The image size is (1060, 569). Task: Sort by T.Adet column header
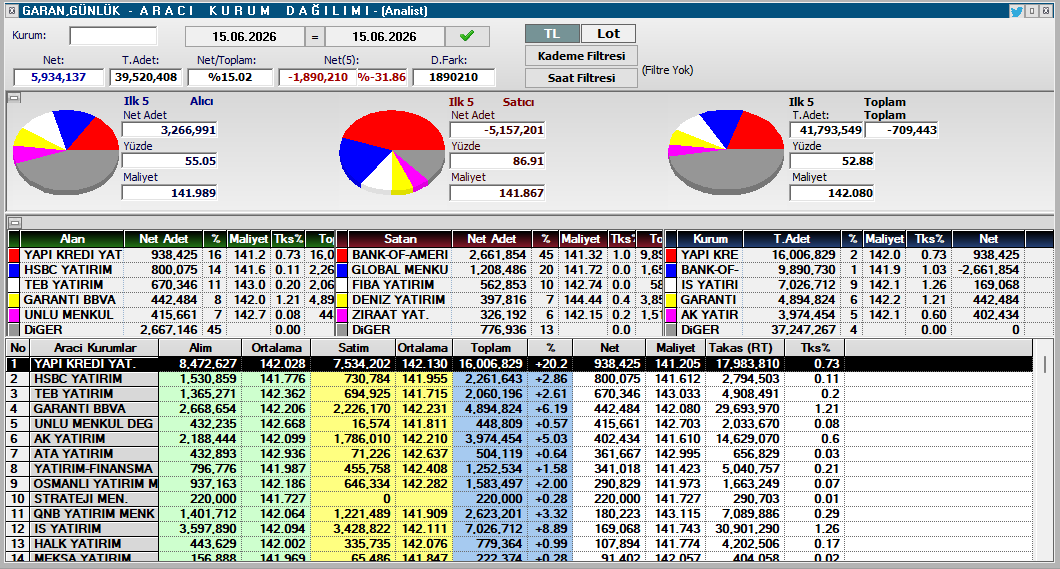pyautogui.click(x=792, y=239)
